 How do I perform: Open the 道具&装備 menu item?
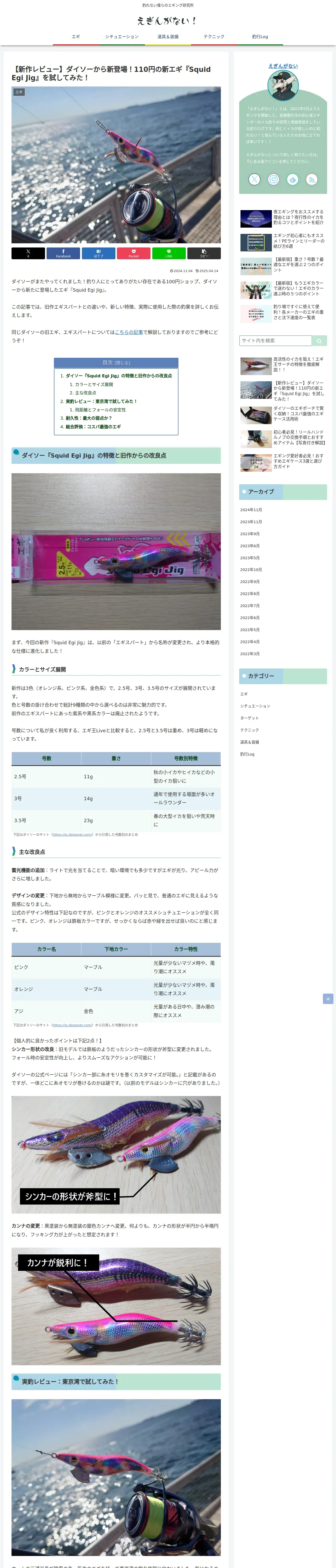pos(168,37)
